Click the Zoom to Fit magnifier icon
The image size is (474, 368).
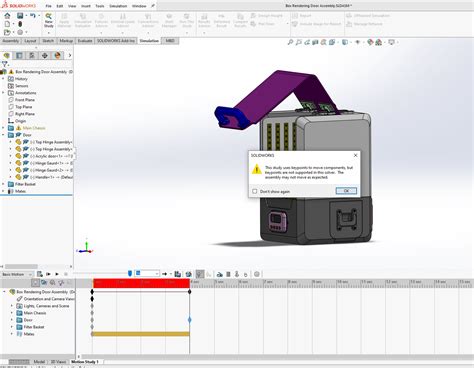[x=290, y=42]
